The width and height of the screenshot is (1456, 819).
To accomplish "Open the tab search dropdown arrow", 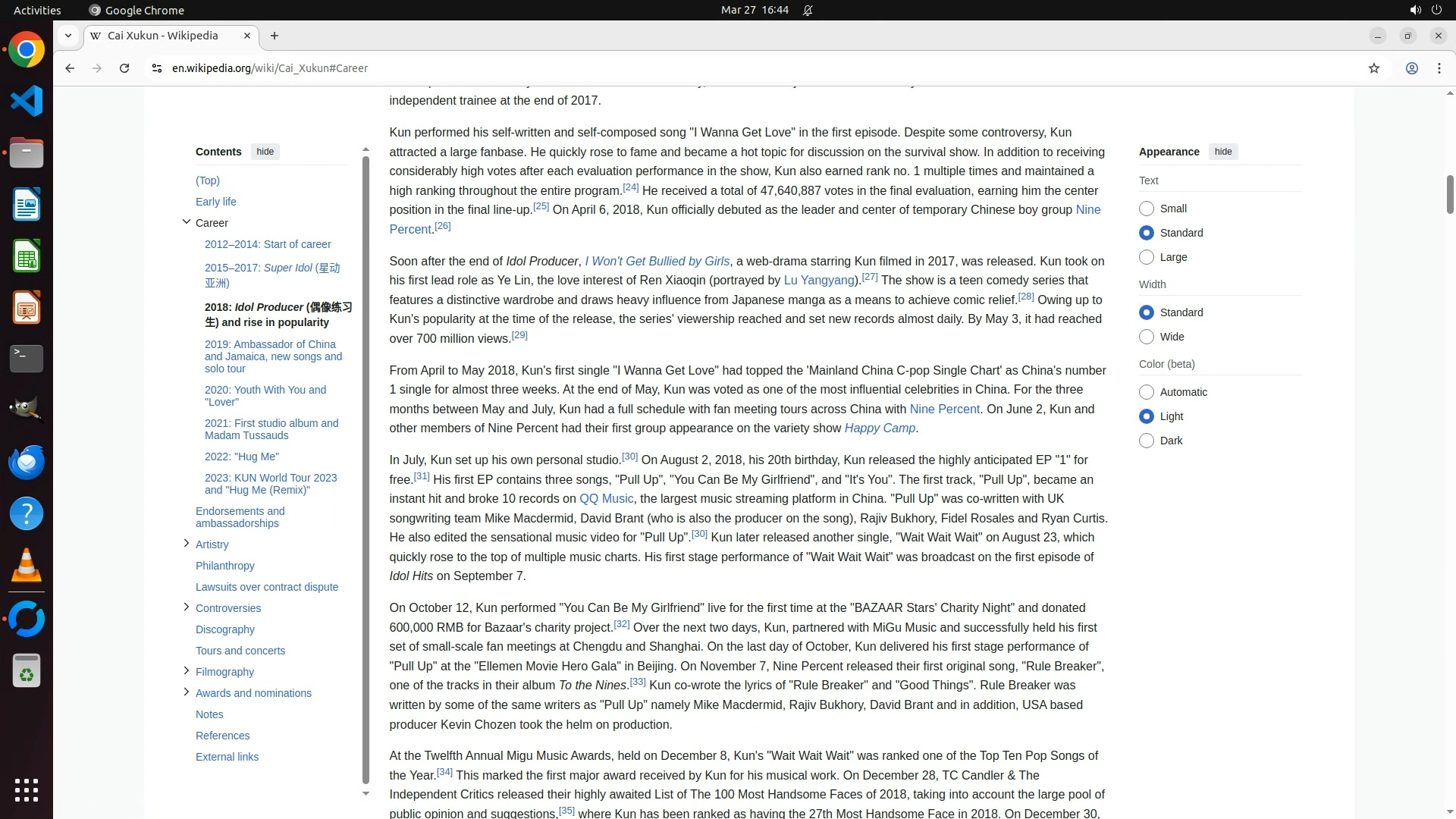I will tap(68, 36).
